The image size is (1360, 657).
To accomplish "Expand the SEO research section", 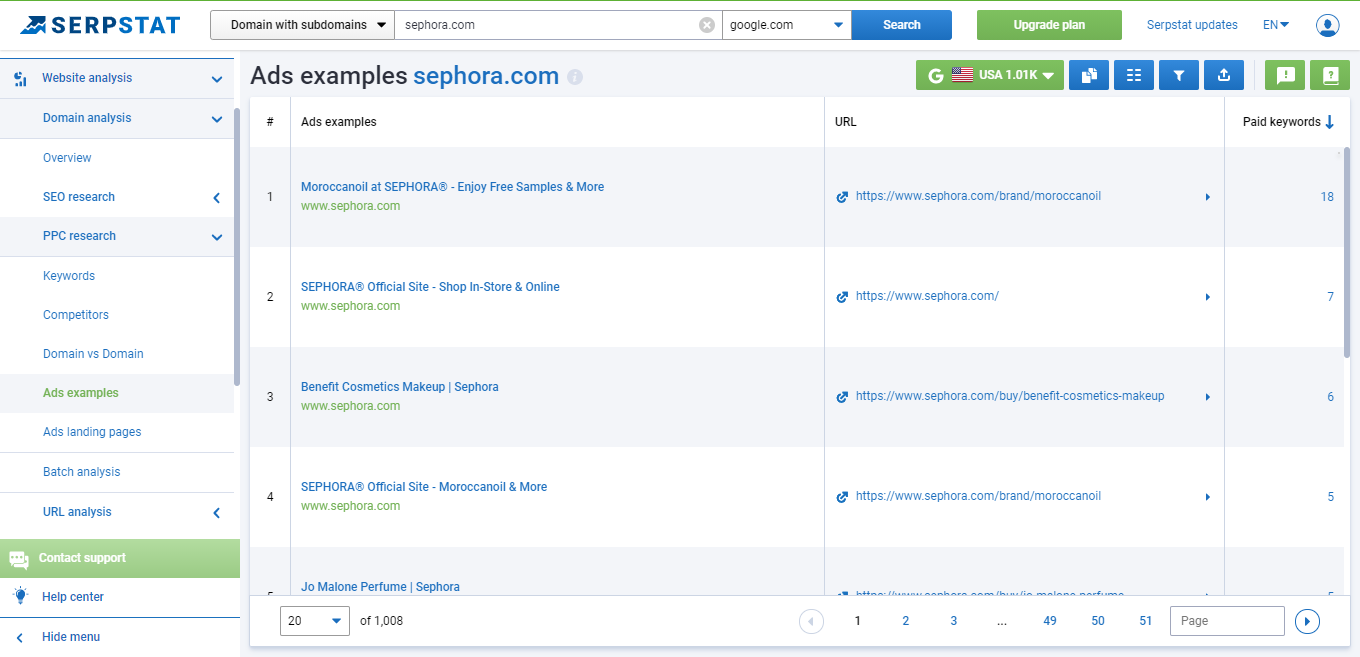I will click(217, 198).
